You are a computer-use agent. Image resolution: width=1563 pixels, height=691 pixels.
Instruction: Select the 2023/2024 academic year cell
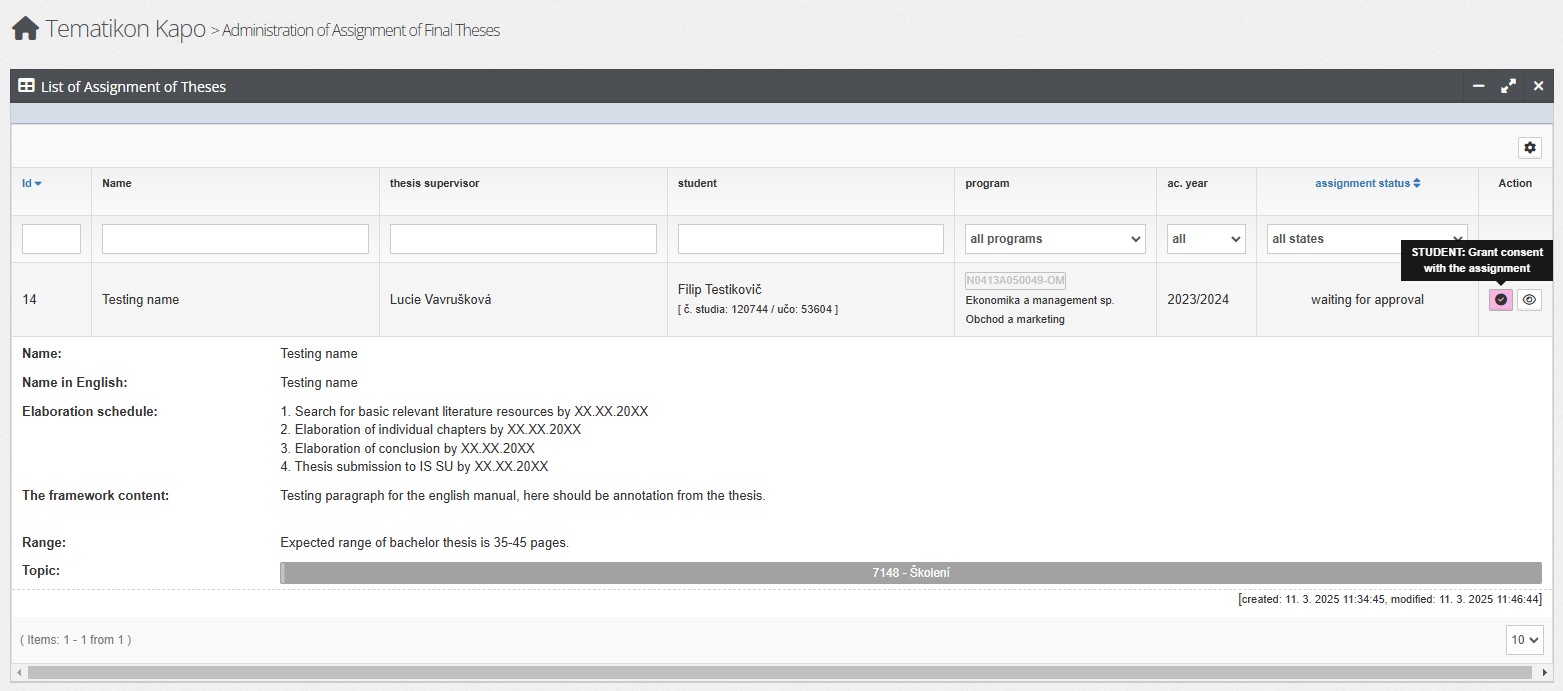pyautogui.click(x=1198, y=299)
